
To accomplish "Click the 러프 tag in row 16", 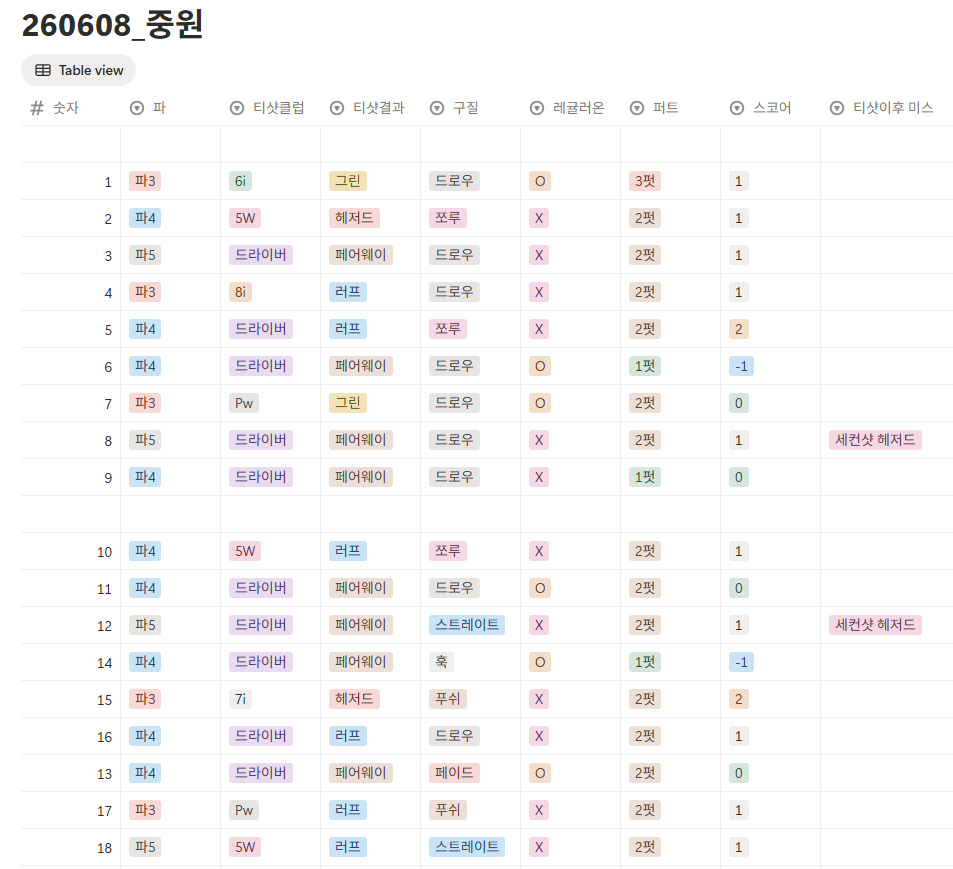I will 348,737.
